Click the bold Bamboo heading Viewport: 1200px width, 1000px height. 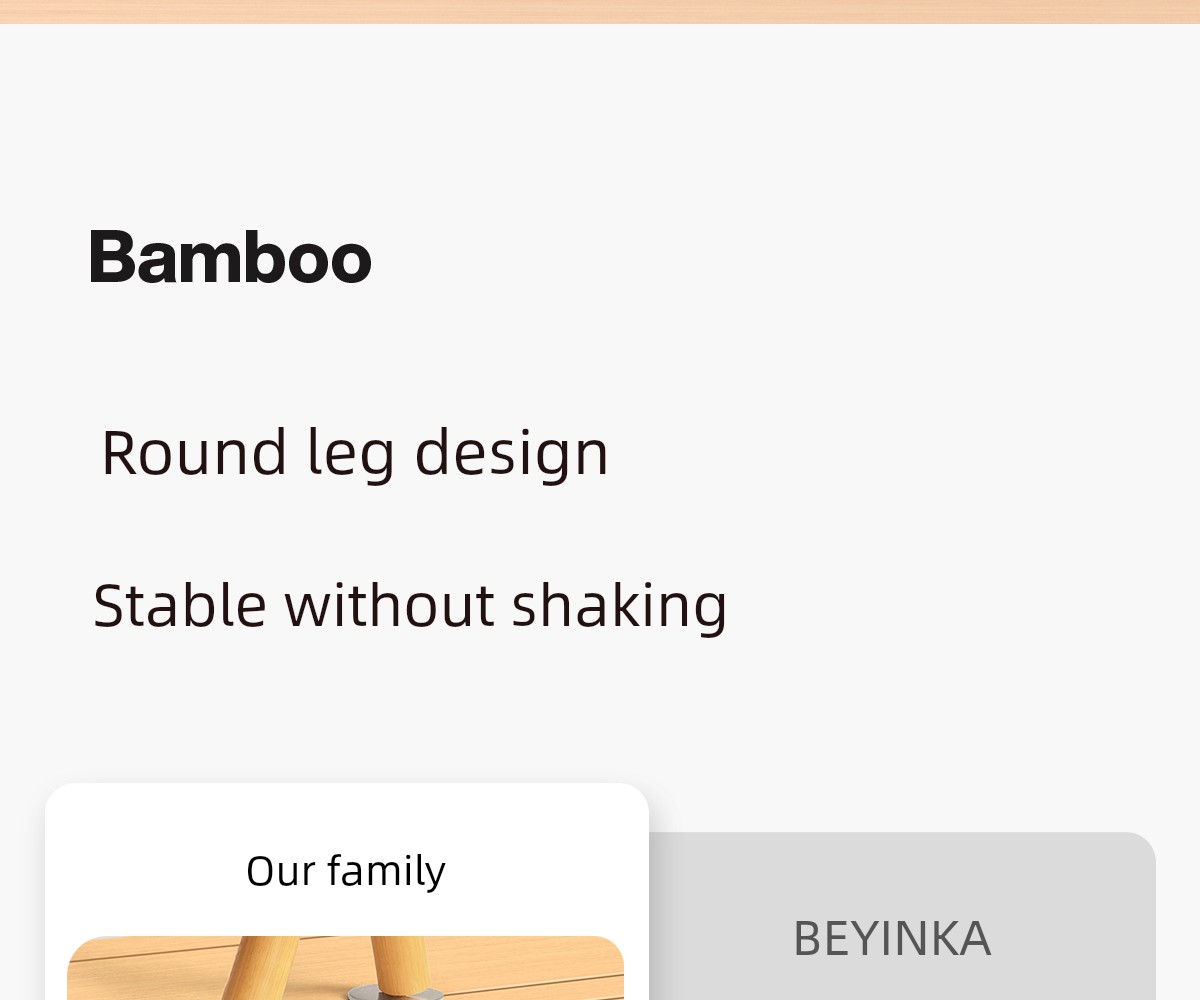point(231,257)
